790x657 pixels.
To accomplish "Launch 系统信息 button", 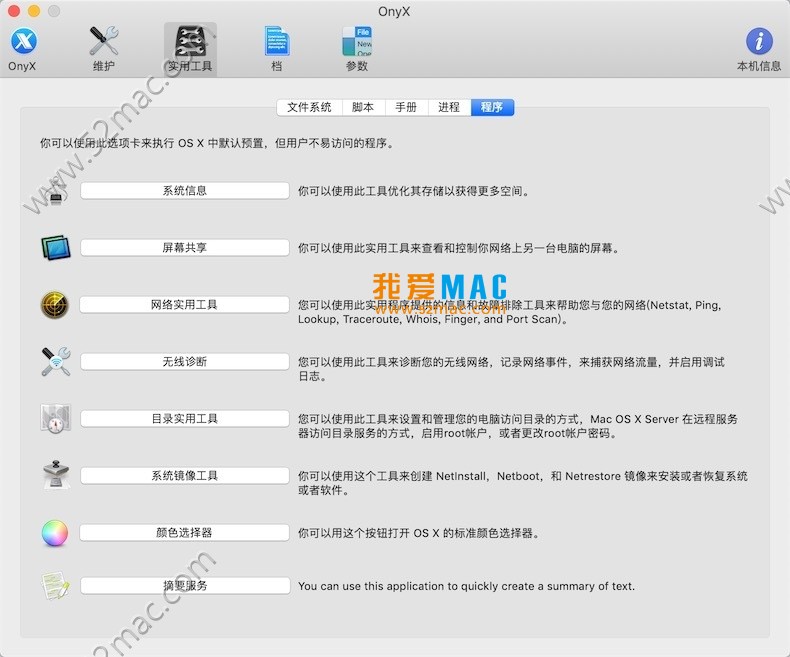I will [x=185, y=191].
